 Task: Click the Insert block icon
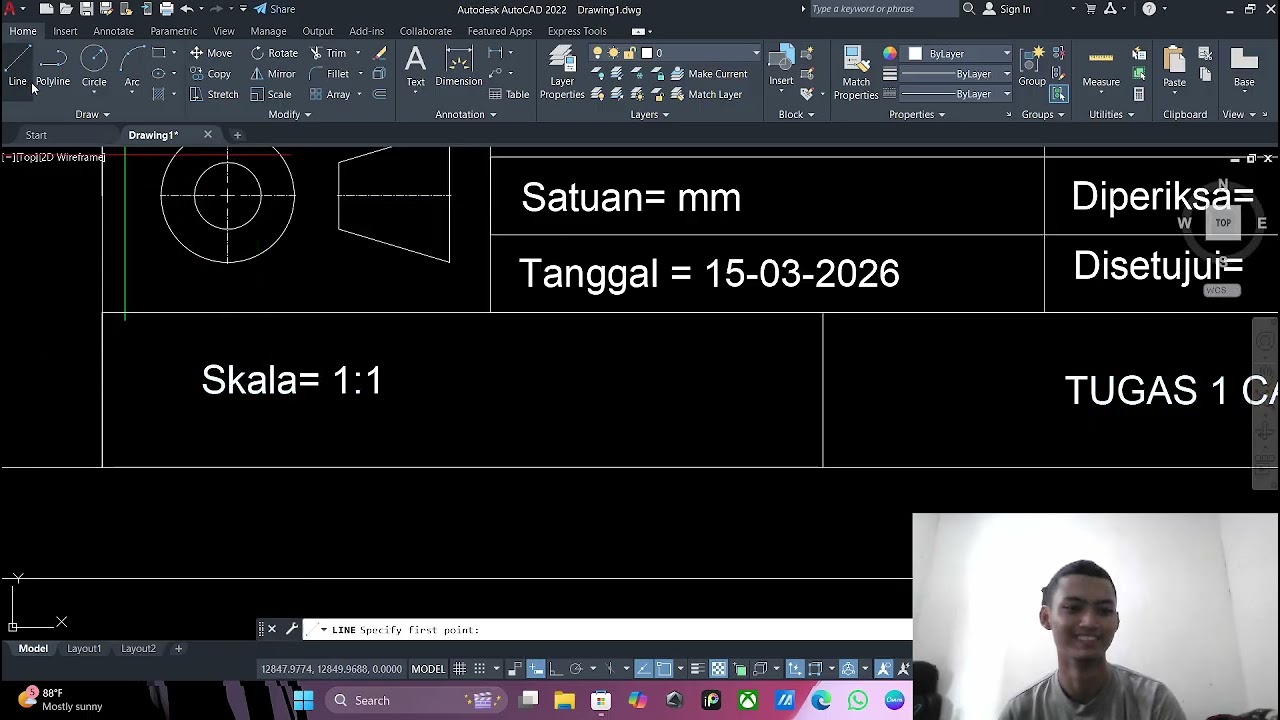tap(781, 66)
